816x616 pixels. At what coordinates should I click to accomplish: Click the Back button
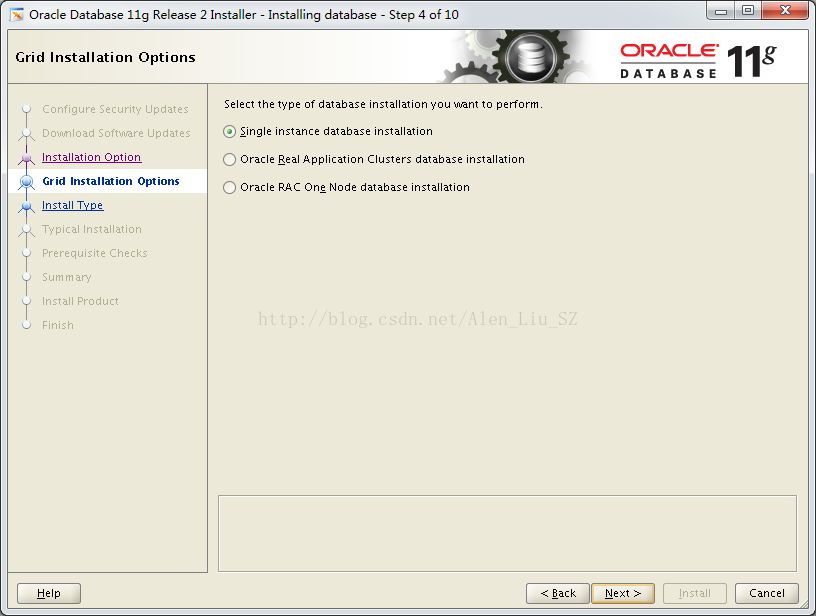click(x=558, y=593)
